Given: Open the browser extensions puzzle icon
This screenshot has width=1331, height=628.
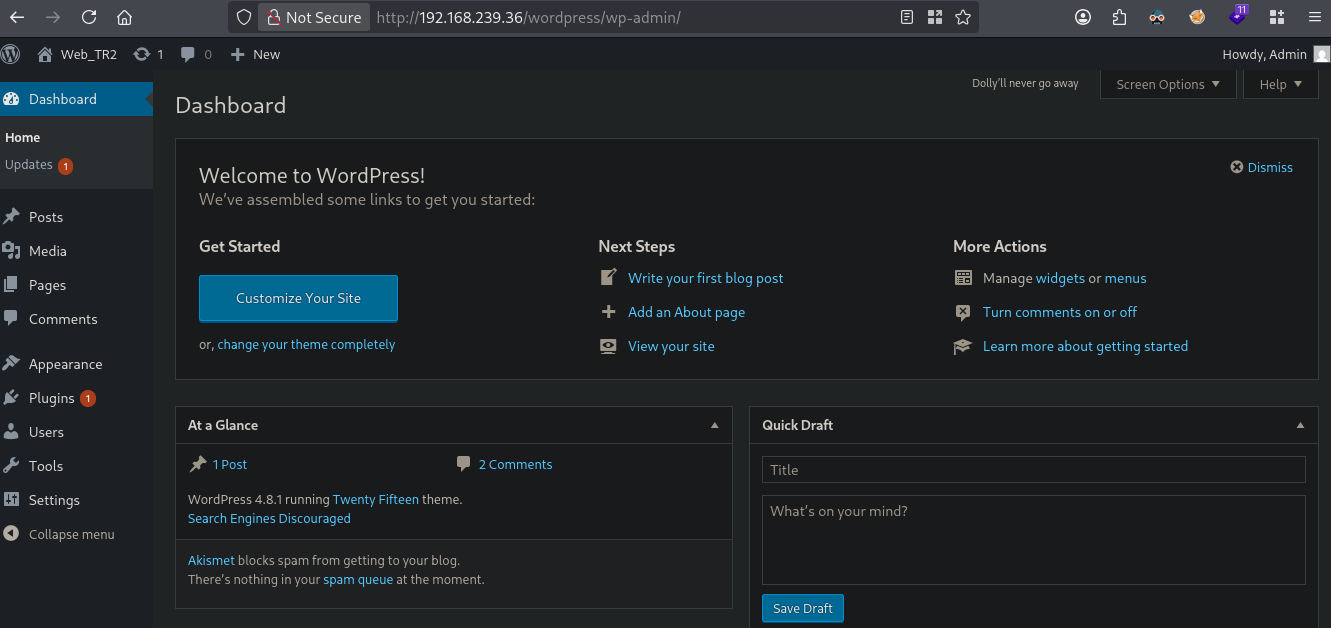Looking at the screenshot, I should (1119, 17).
